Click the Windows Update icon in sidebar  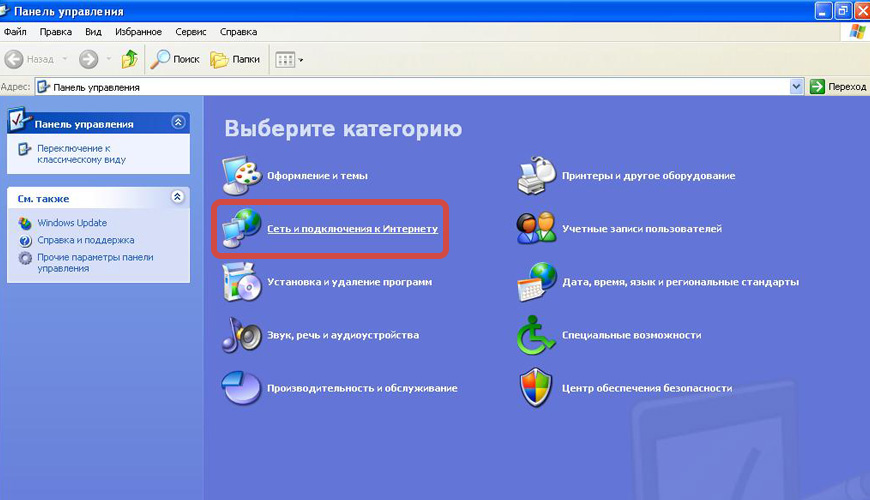coord(25,223)
